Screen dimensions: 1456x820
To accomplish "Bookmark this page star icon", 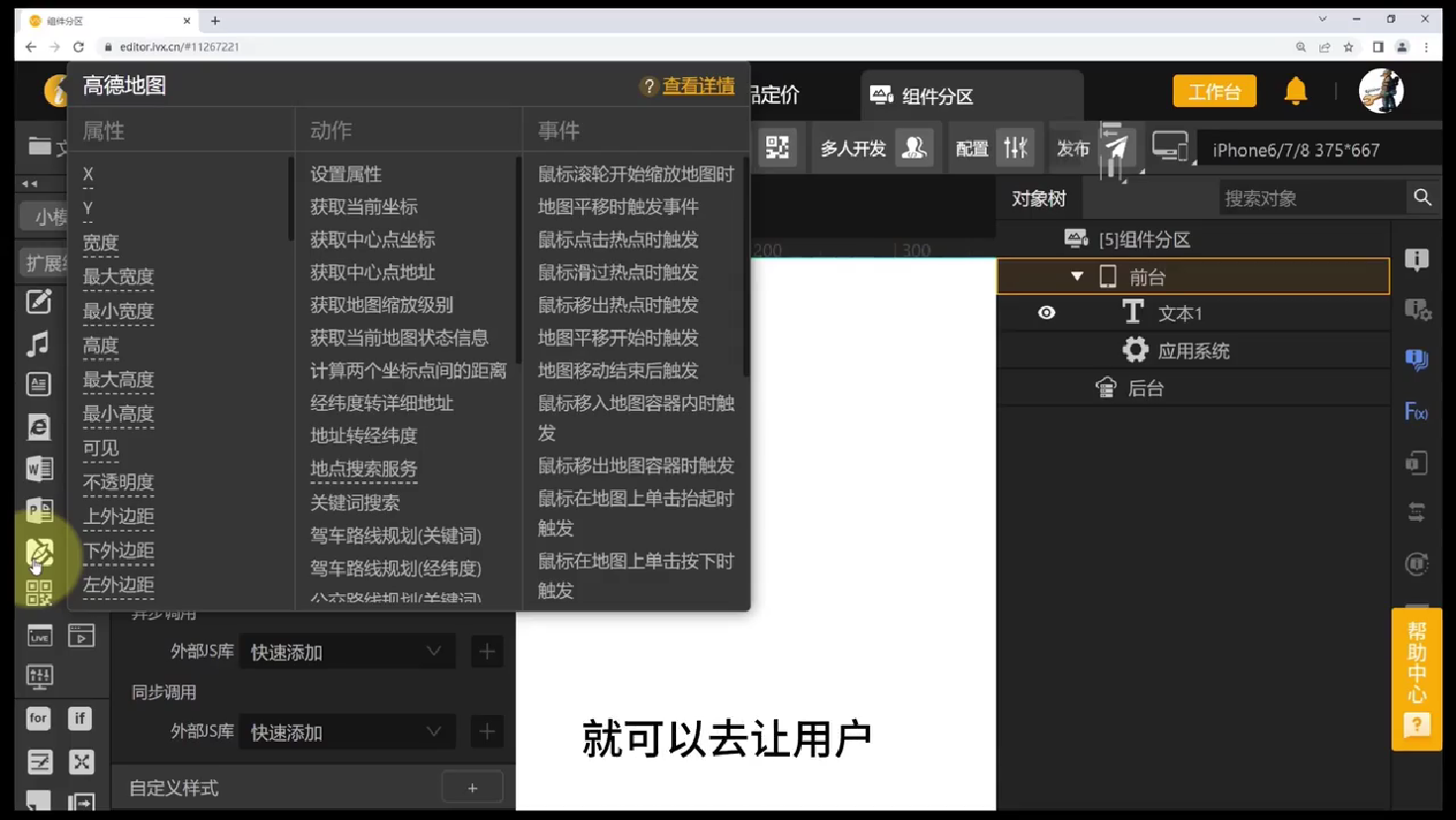I will (1348, 47).
